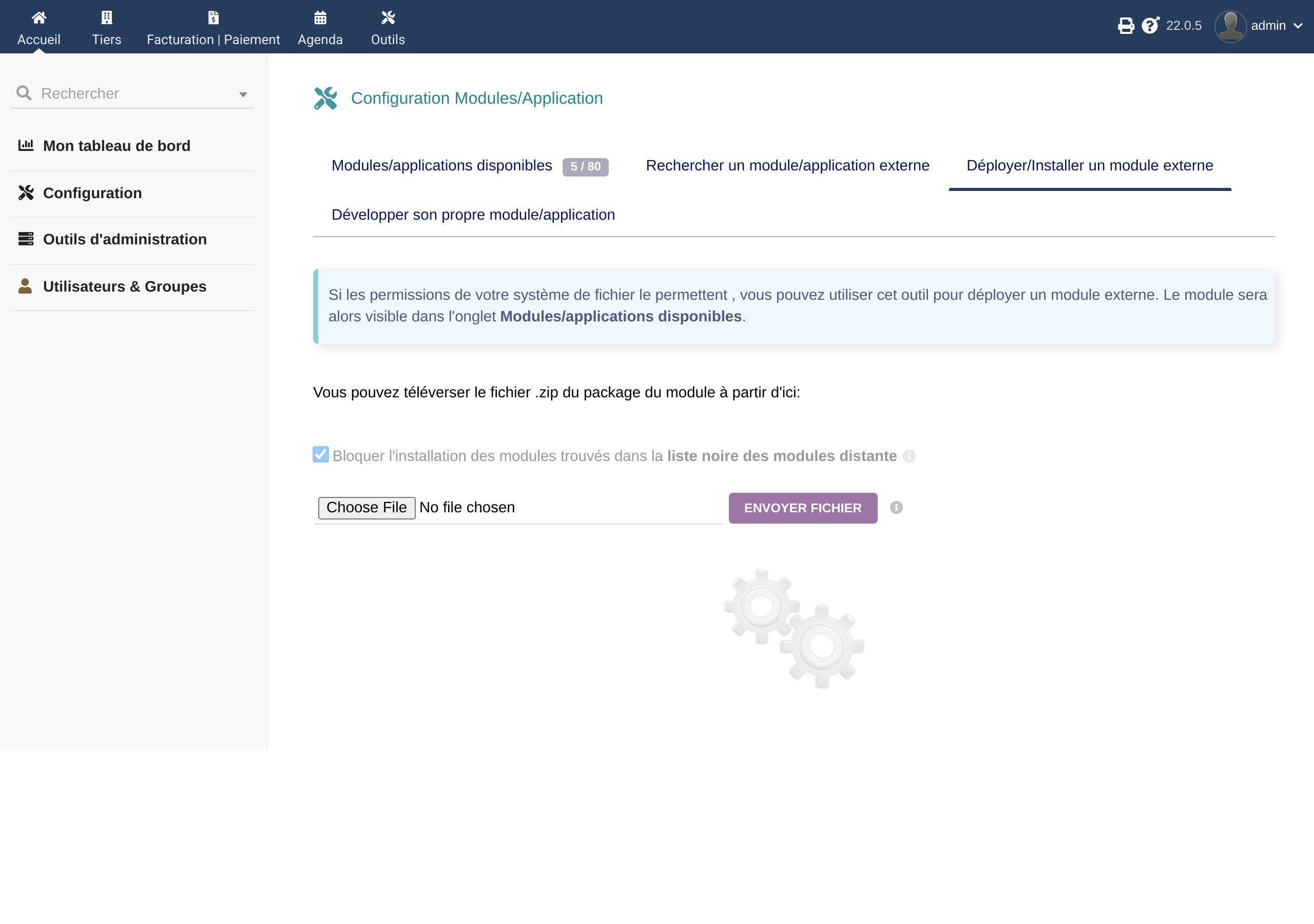Open the Agenda calendar icon
Viewport: 1314px width, 924px height.
click(x=320, y=18)
